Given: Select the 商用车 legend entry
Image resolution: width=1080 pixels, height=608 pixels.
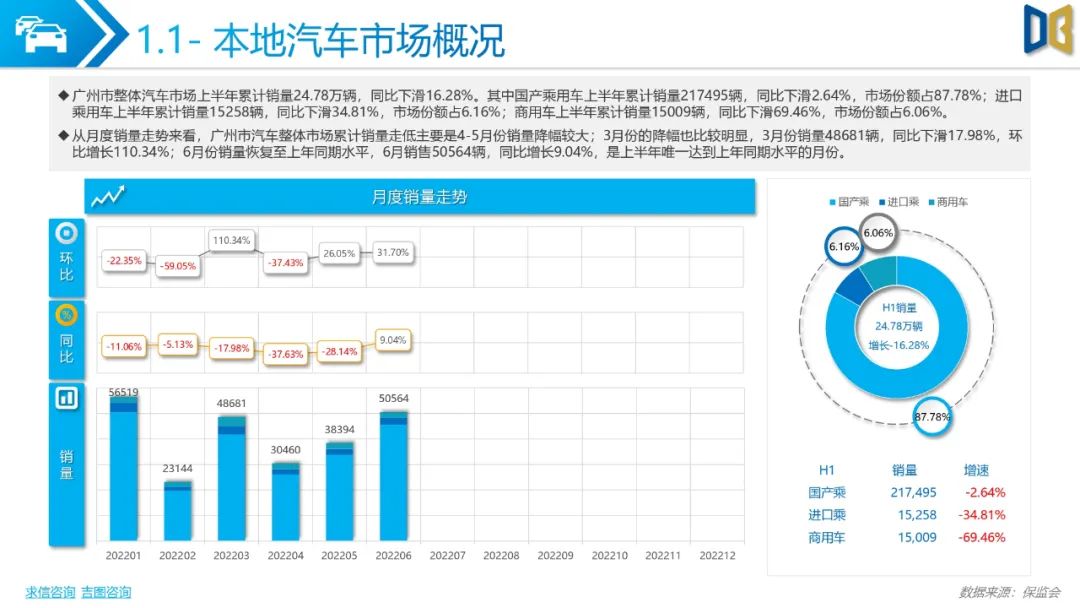Looking at the screenshot, I should pos(948,202).
